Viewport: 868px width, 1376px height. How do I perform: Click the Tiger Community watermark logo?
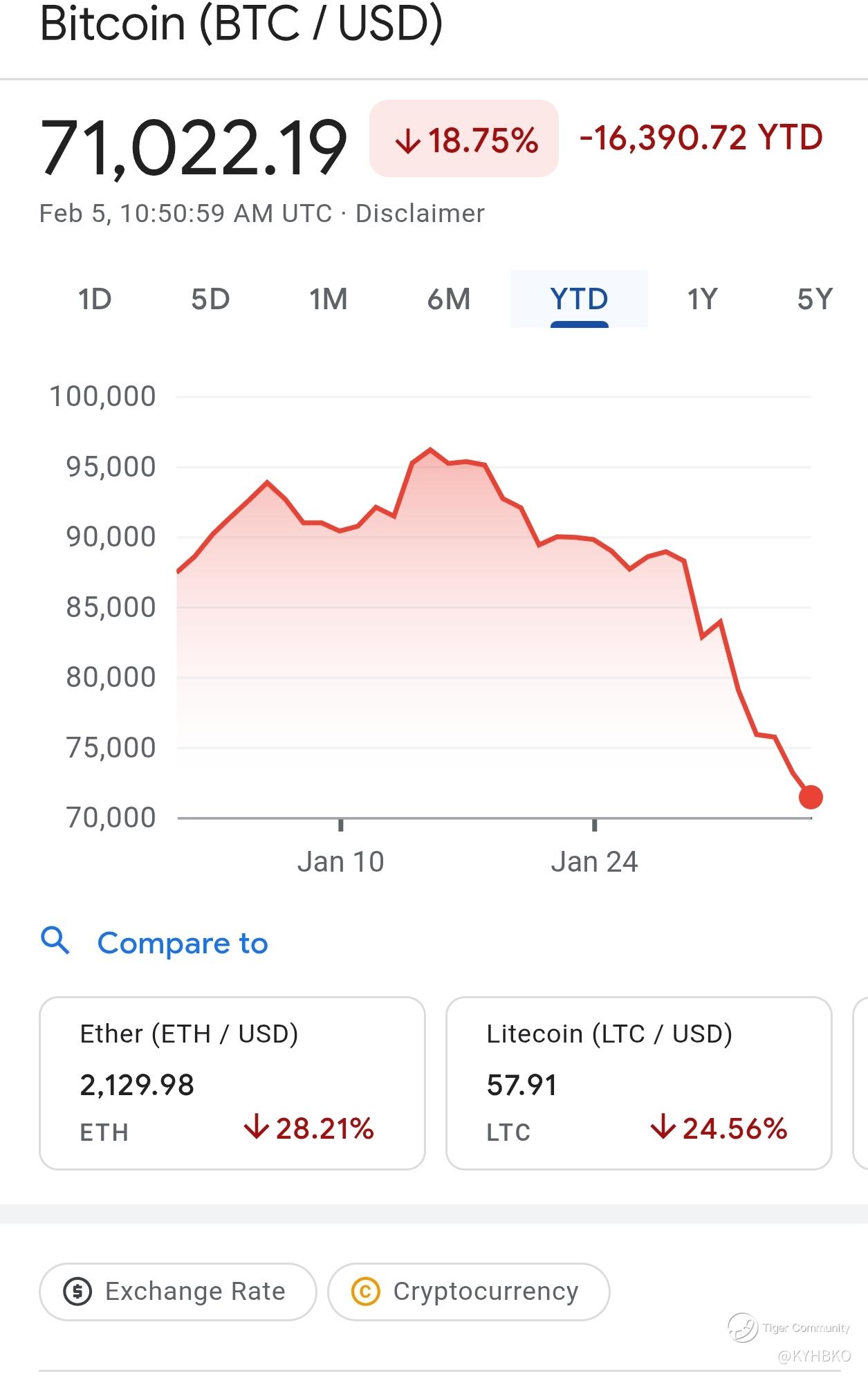click(743, 1327)
